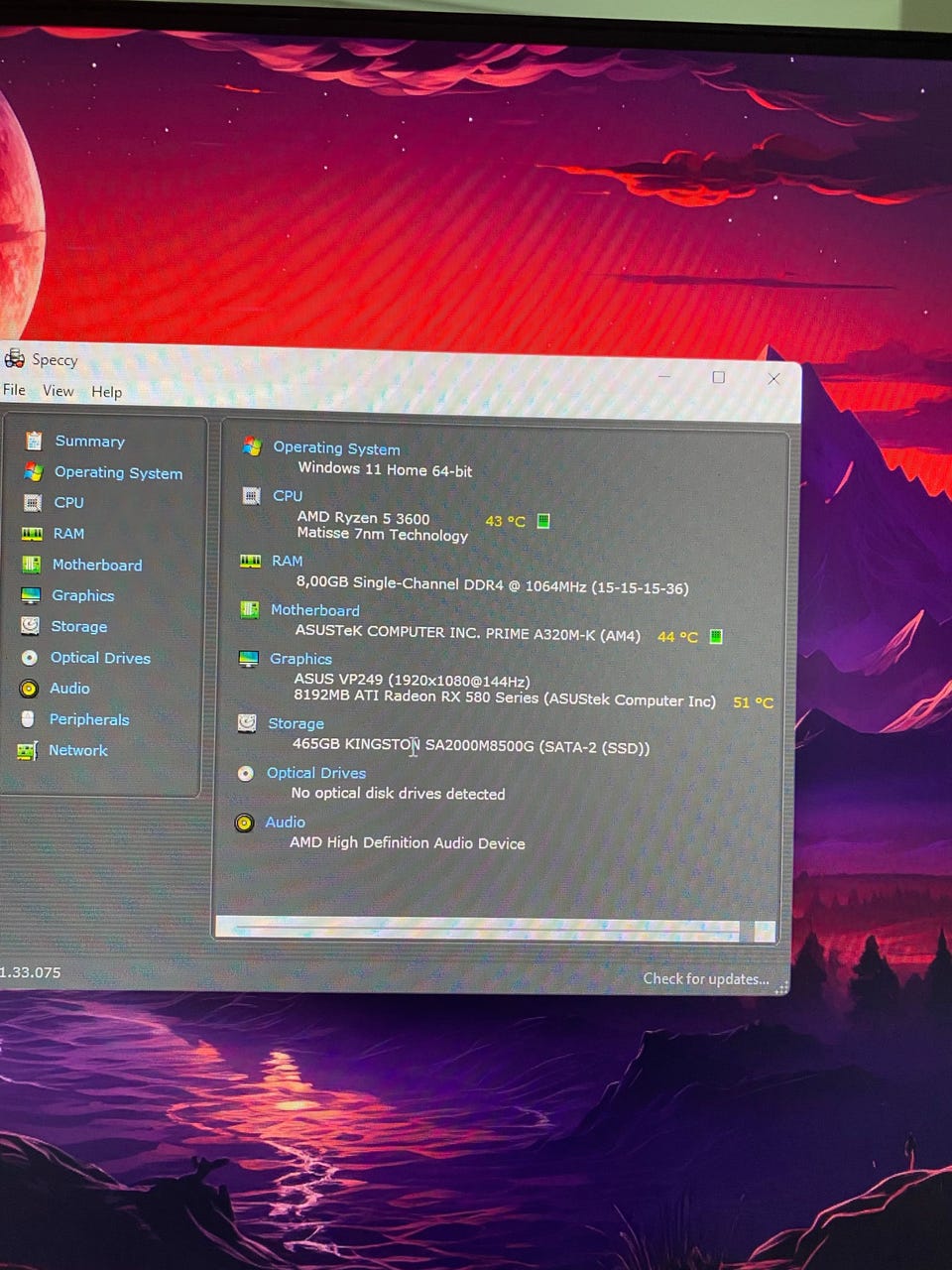Click the Optical Drives heading link in summary
Viewport: 952px width, 1270px height.
[315, 773]
